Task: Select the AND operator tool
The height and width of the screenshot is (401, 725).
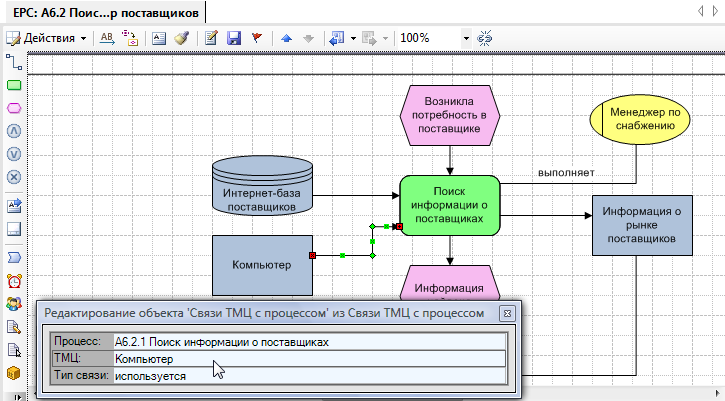Action: coord(14,131)
